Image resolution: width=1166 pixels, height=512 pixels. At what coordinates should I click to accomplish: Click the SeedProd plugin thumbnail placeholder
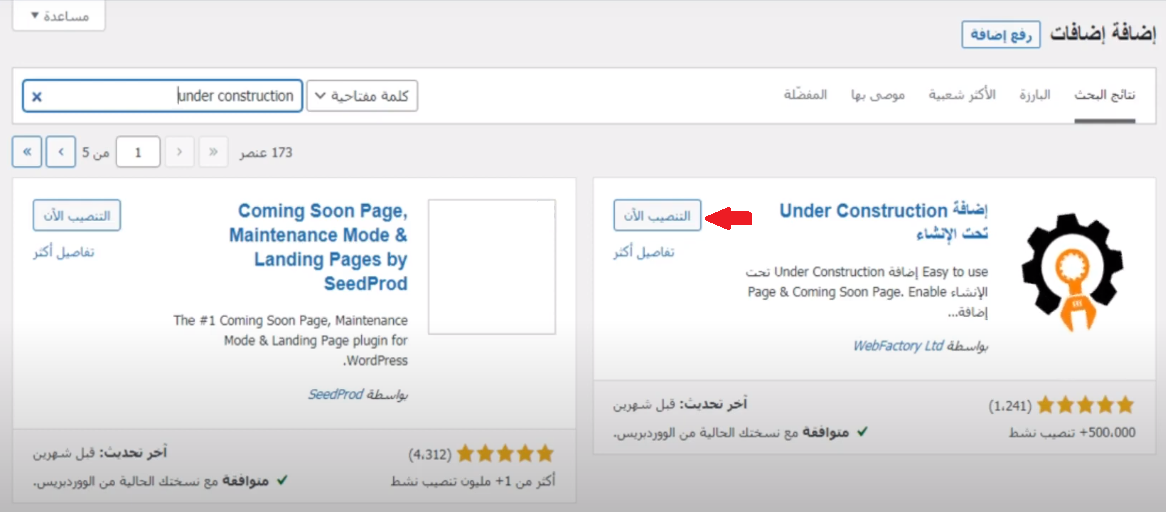(x=491, y=266)
